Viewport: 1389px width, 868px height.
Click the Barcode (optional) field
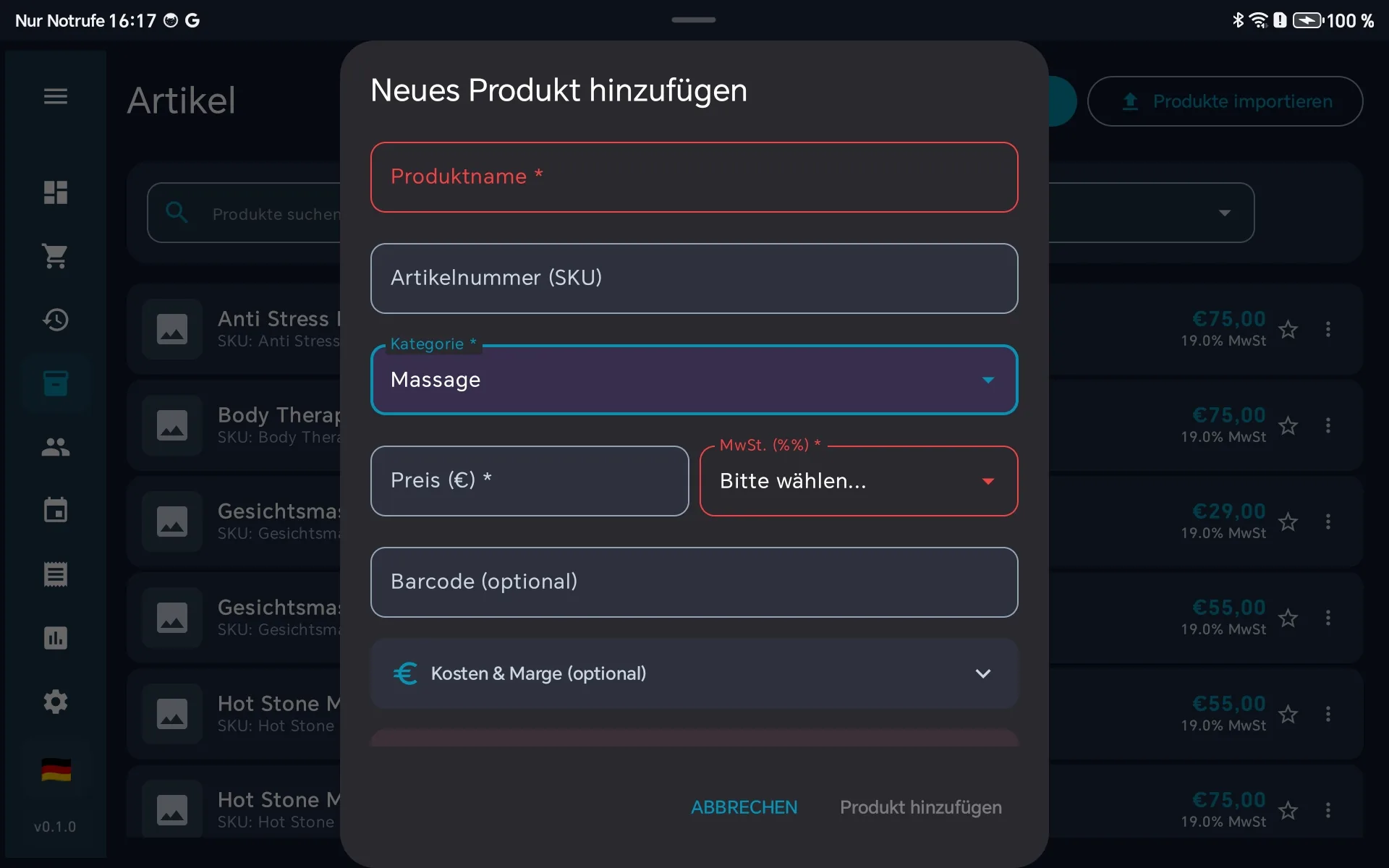pos(694,582)
